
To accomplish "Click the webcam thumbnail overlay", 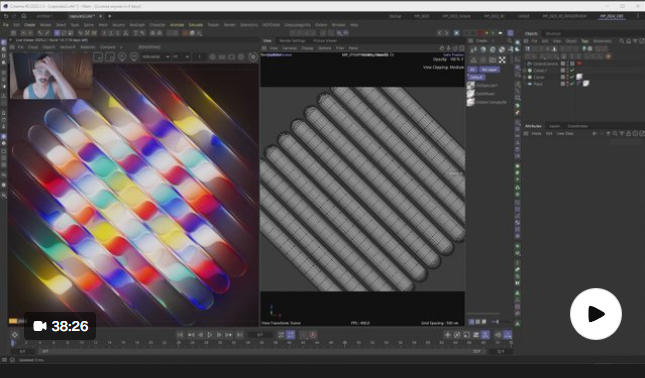I will [51, 76].
